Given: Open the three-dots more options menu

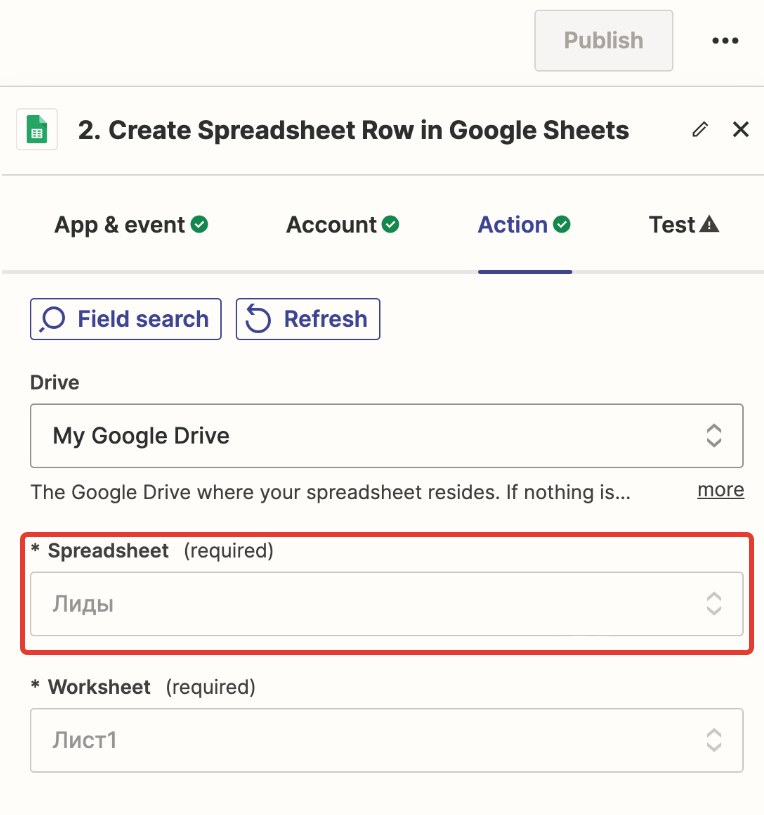Looking at the screenshot, I should [725, 41].
